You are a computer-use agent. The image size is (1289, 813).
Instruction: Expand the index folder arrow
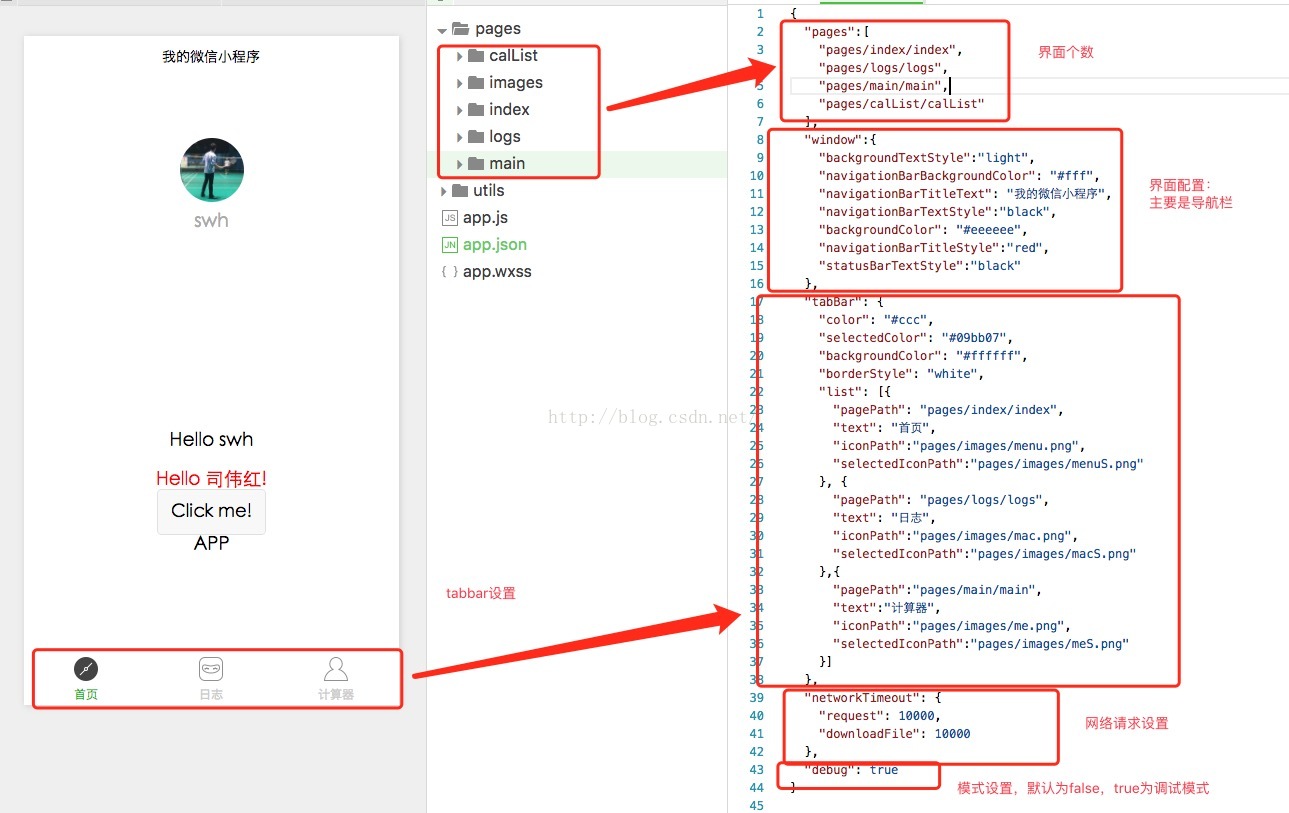click(459, 110)
